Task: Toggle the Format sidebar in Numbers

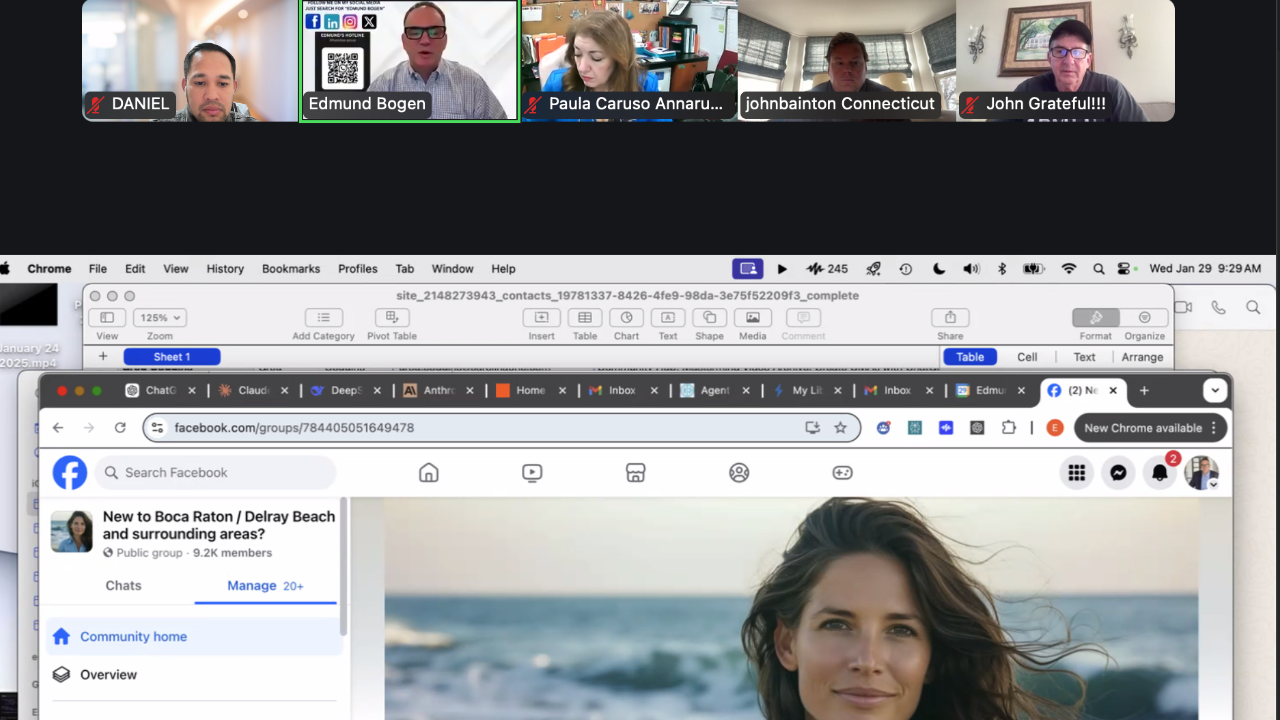Action: 1095,318
